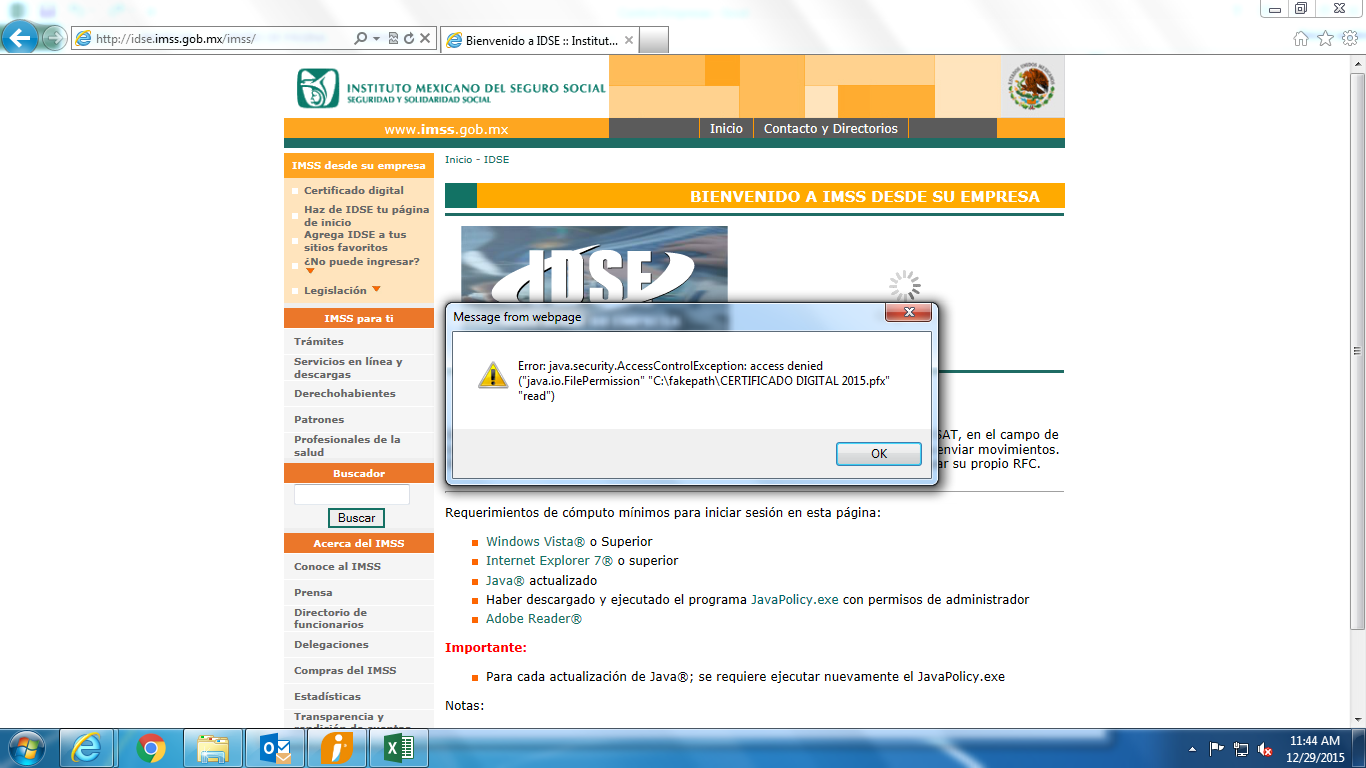Click the muted volume tray icon
Viewport: 1366px width, 768px height.
pyautogui.click(x=1265, y=748)
